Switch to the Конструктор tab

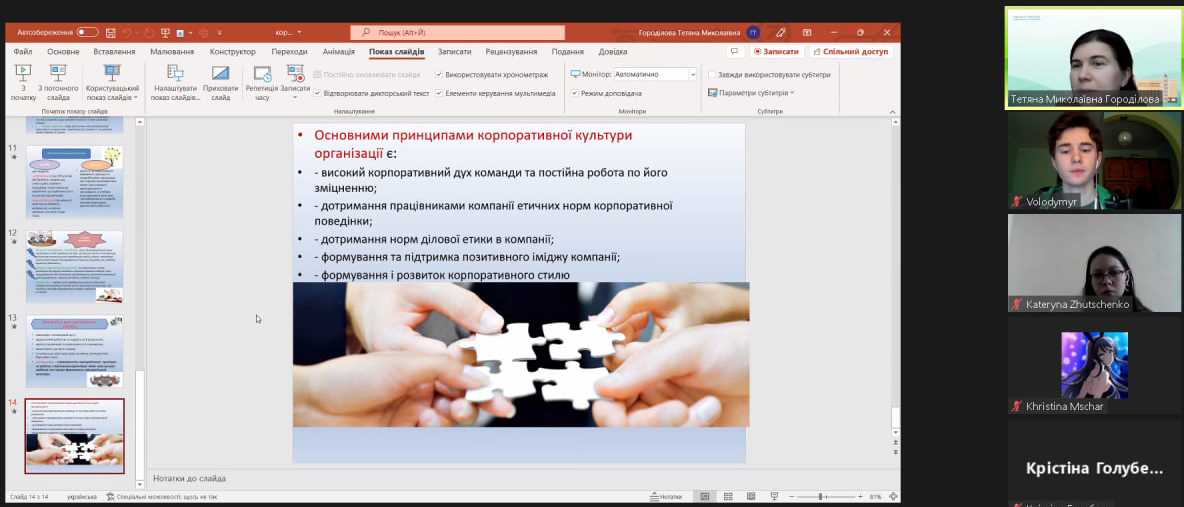point(233,52)
